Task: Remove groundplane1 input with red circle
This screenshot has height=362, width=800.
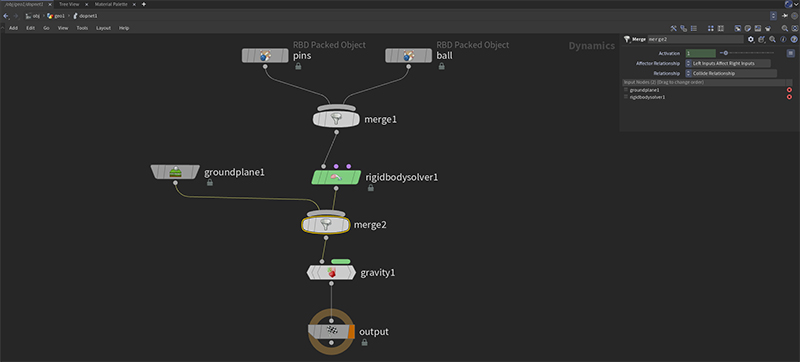Action: (x=789, y=90)
